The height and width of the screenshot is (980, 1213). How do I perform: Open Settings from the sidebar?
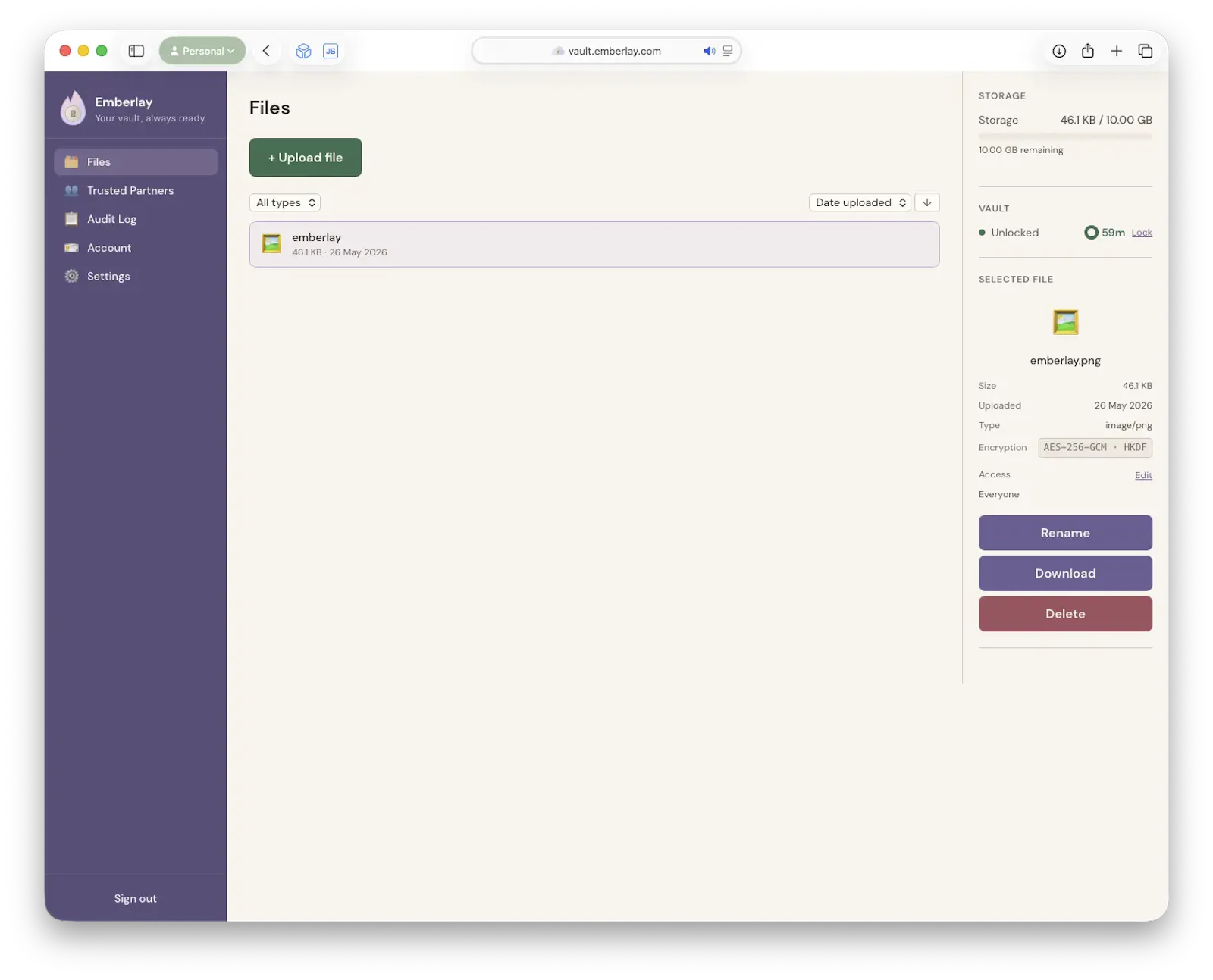[x=135, y=276]
